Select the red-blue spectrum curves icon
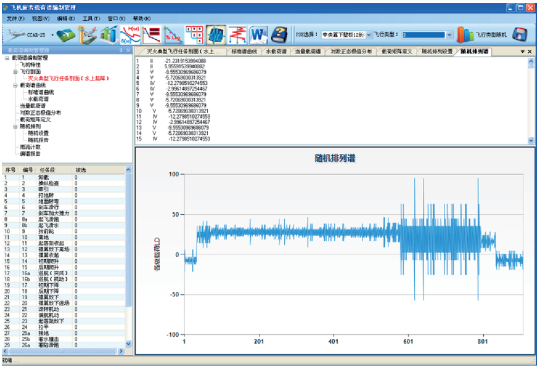 [x=130, y=35]
